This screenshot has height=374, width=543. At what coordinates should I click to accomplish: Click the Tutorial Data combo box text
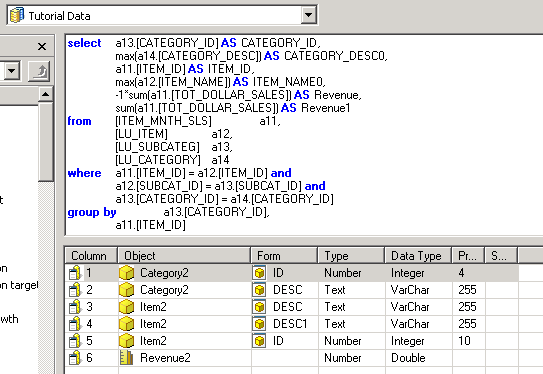coord(59,16)
